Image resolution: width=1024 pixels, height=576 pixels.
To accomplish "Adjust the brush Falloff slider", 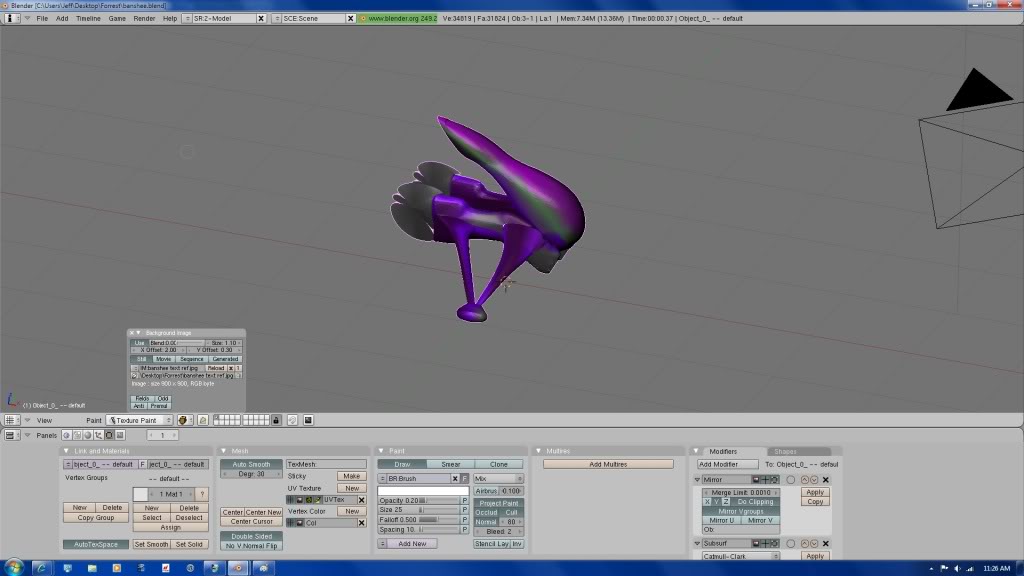I will pyautogui.click(x=419, y=520).
